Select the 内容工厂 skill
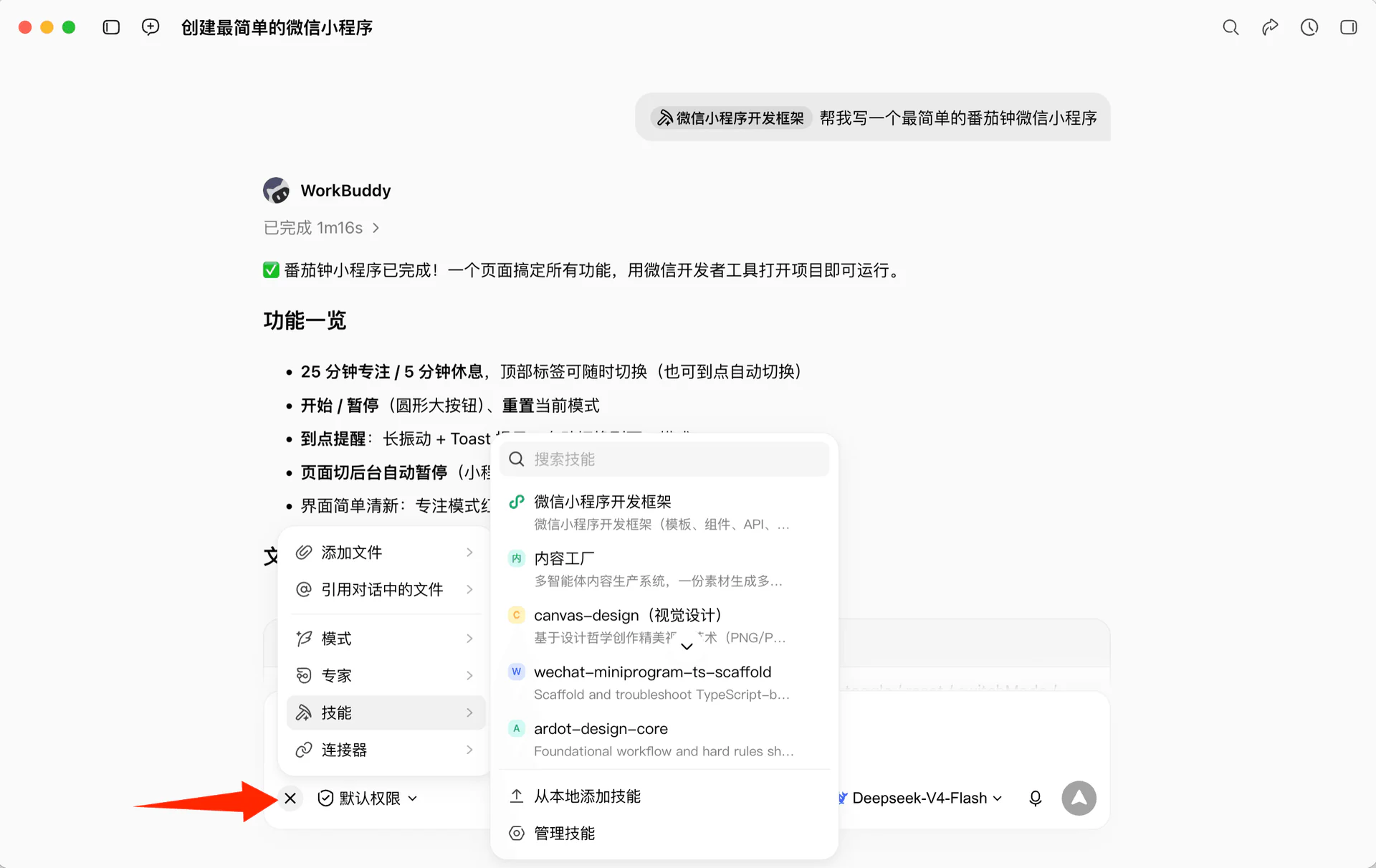1376x868 pixels. 664,569
